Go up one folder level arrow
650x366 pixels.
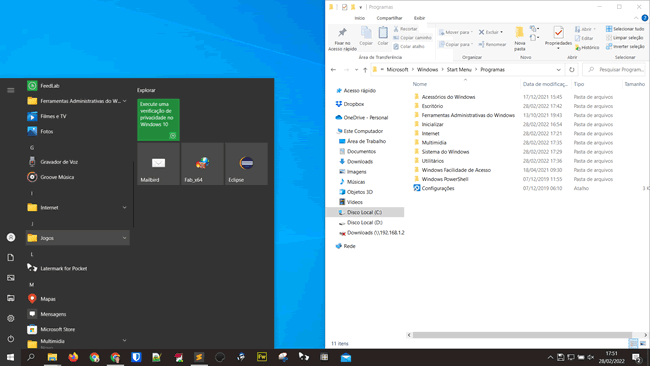point(365,70)
